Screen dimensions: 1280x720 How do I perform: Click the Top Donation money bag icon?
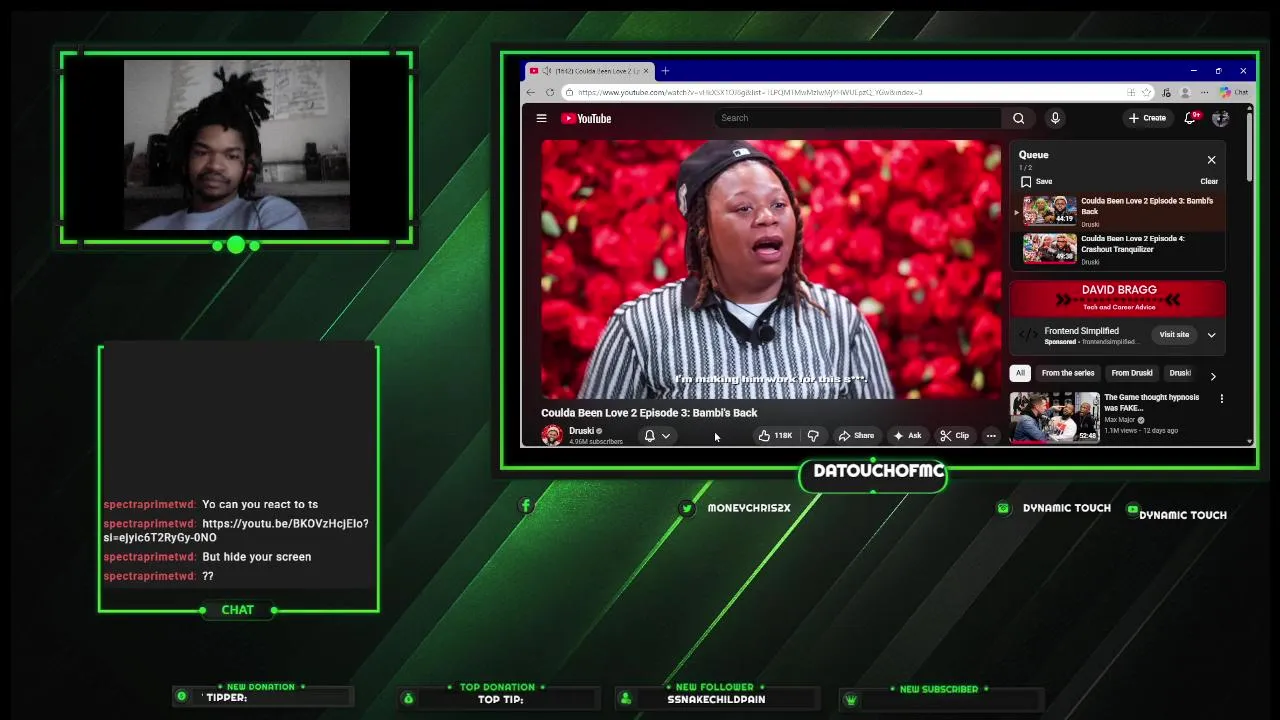(408, 698)
